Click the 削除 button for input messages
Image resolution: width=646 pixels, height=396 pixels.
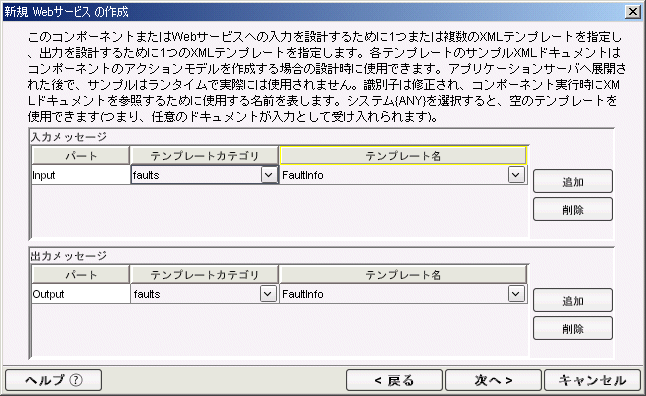click(x=573, y=209)
